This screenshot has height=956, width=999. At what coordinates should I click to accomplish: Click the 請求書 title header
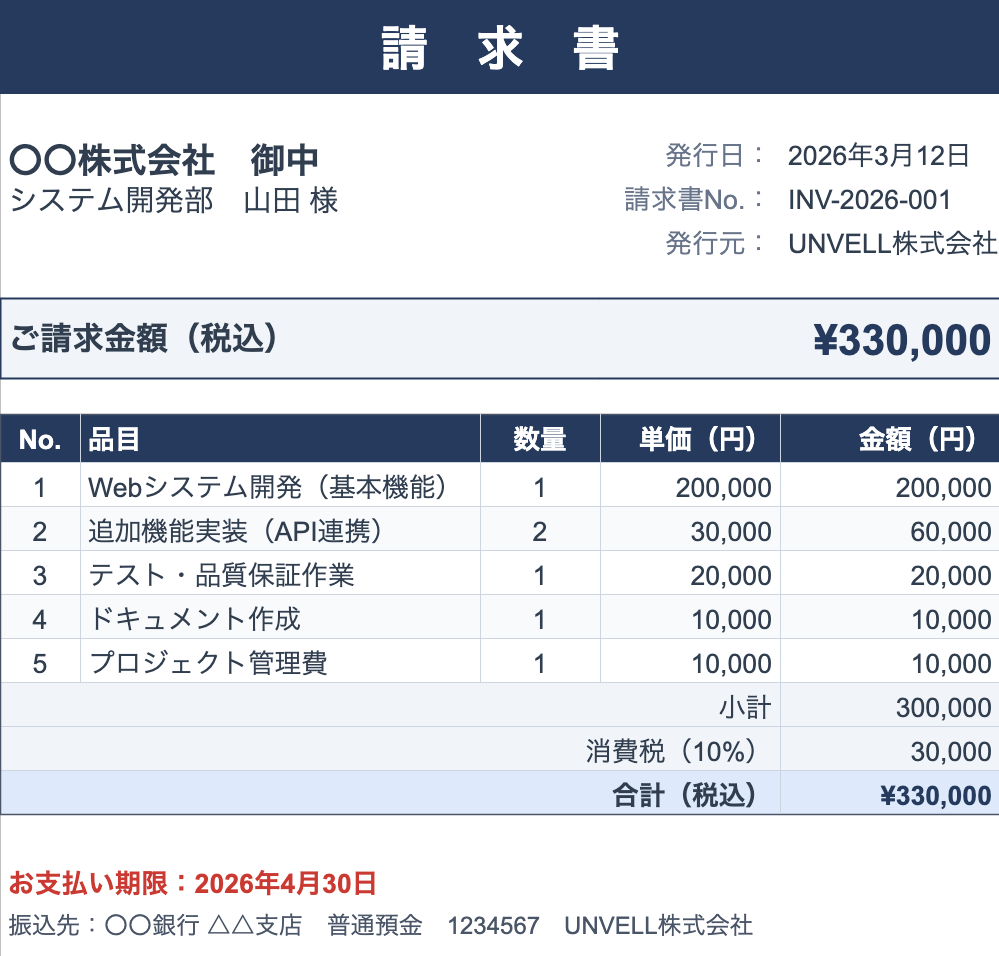pyautogui.click(x=499, y=45)
